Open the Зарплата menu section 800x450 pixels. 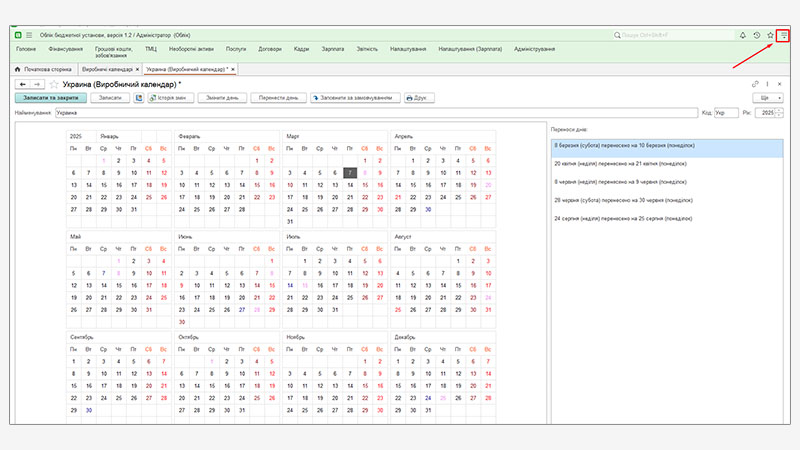coord(332,49)
